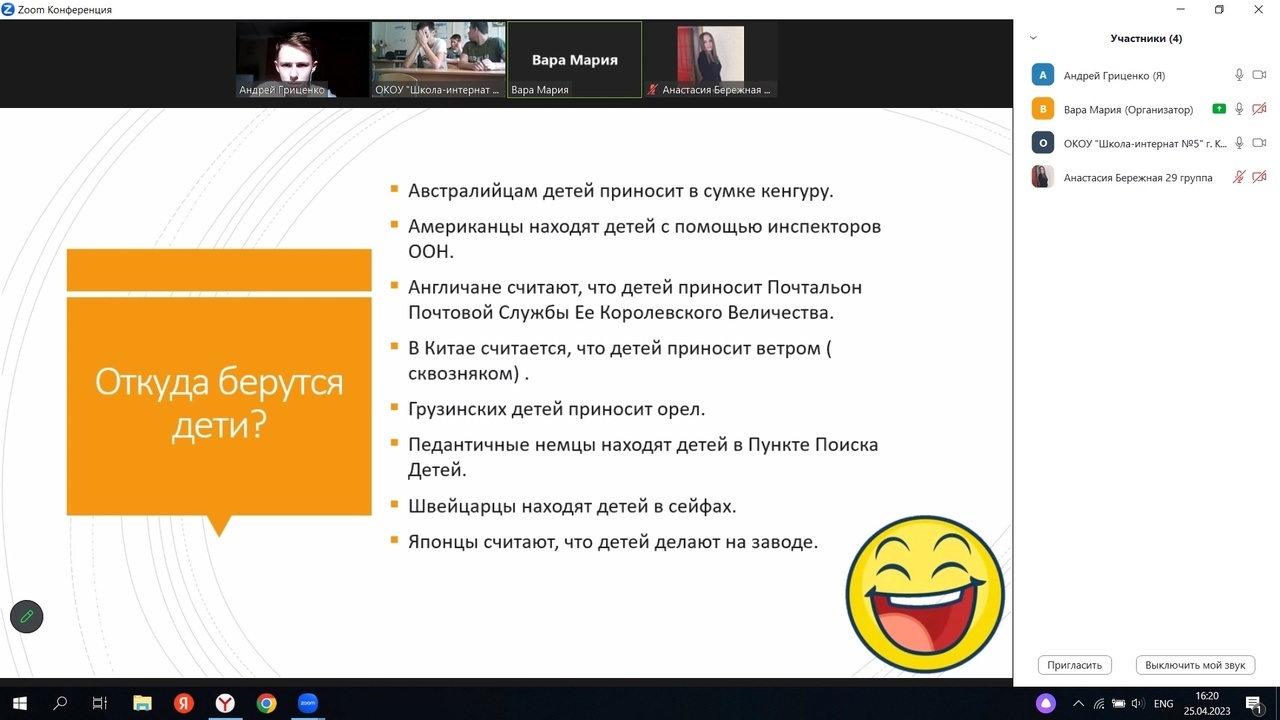
Task: Click the green screen-share icon next to Вара Мария
Action: (x=1218, y=109)
